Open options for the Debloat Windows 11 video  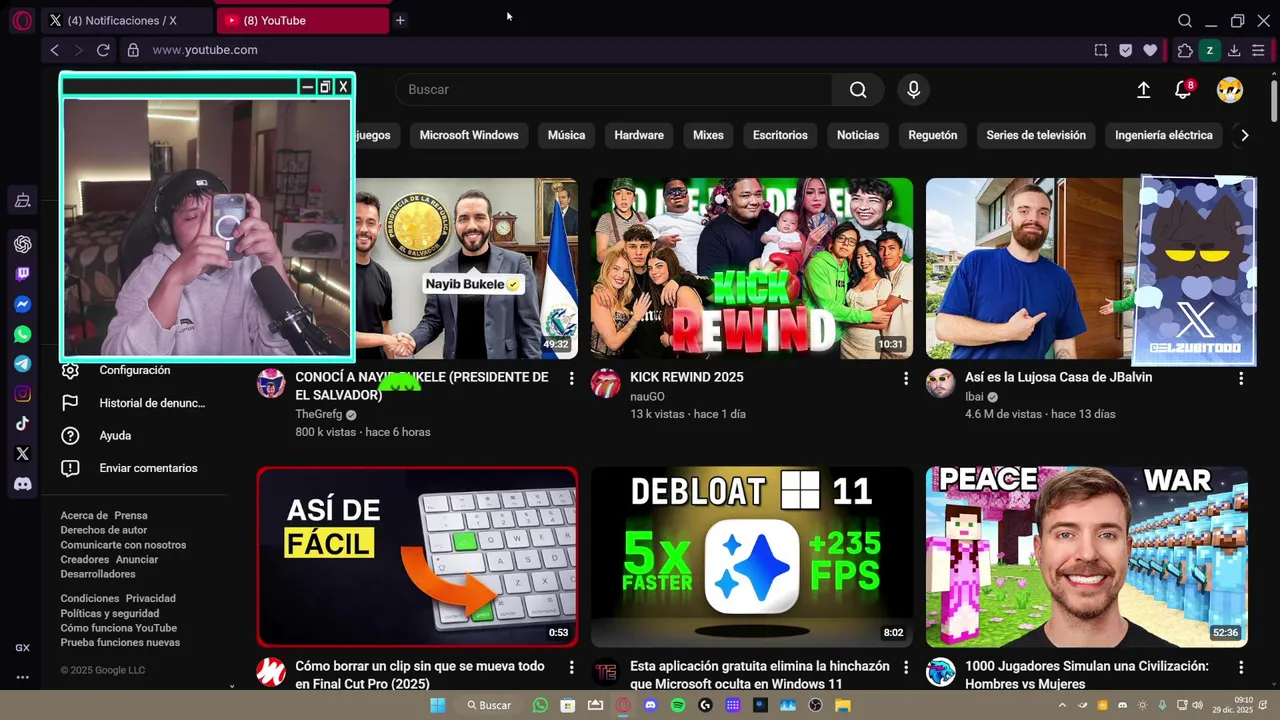[x=906, y=667]
